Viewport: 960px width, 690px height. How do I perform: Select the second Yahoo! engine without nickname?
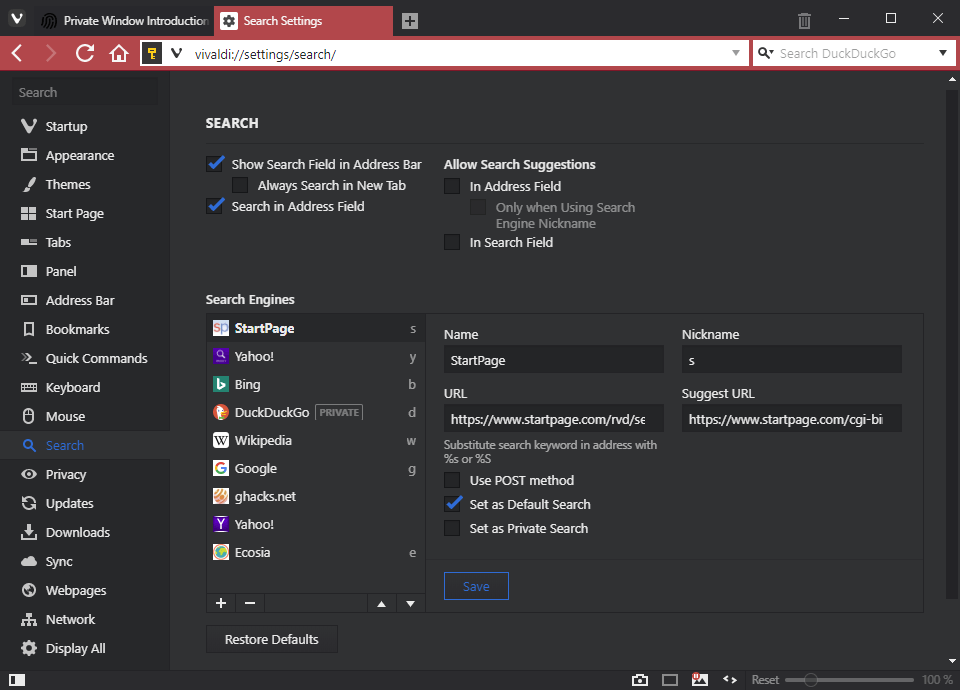316,524
